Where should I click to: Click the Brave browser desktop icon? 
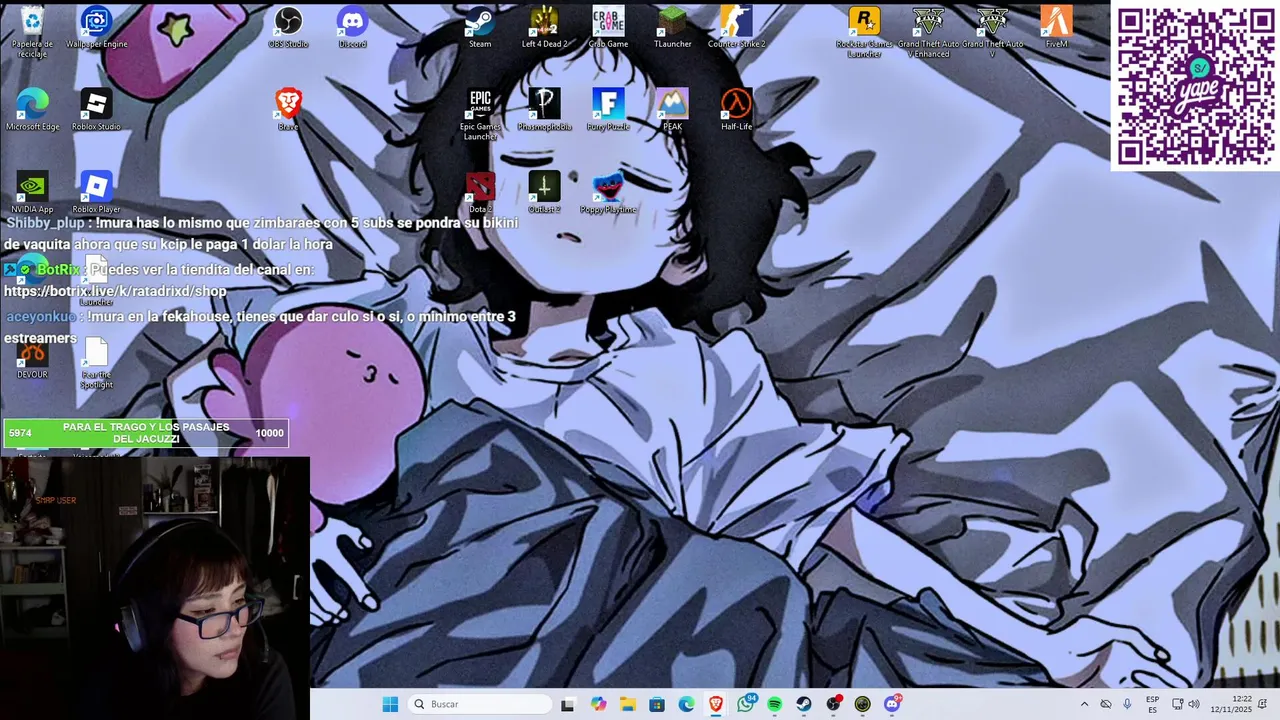click(288, 110)
